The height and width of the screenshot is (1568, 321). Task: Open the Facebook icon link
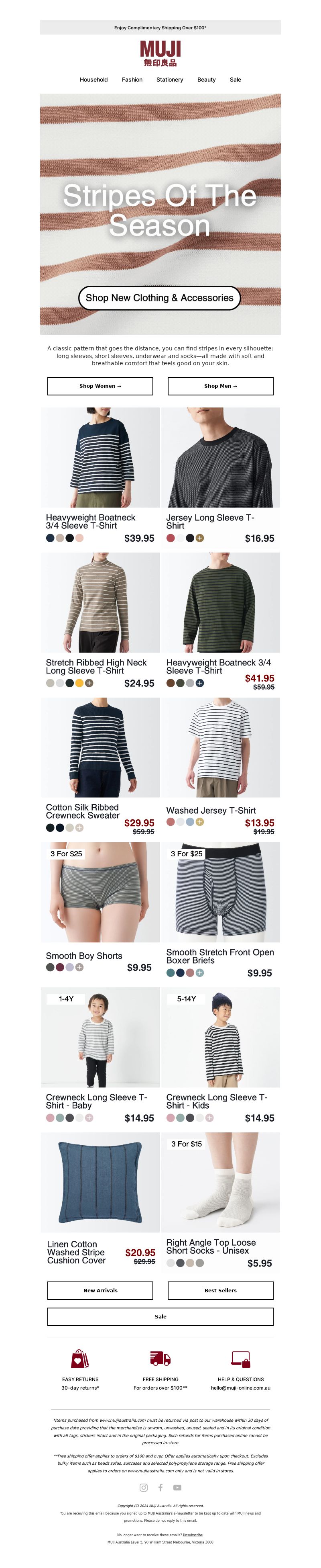pos(160,1488)
